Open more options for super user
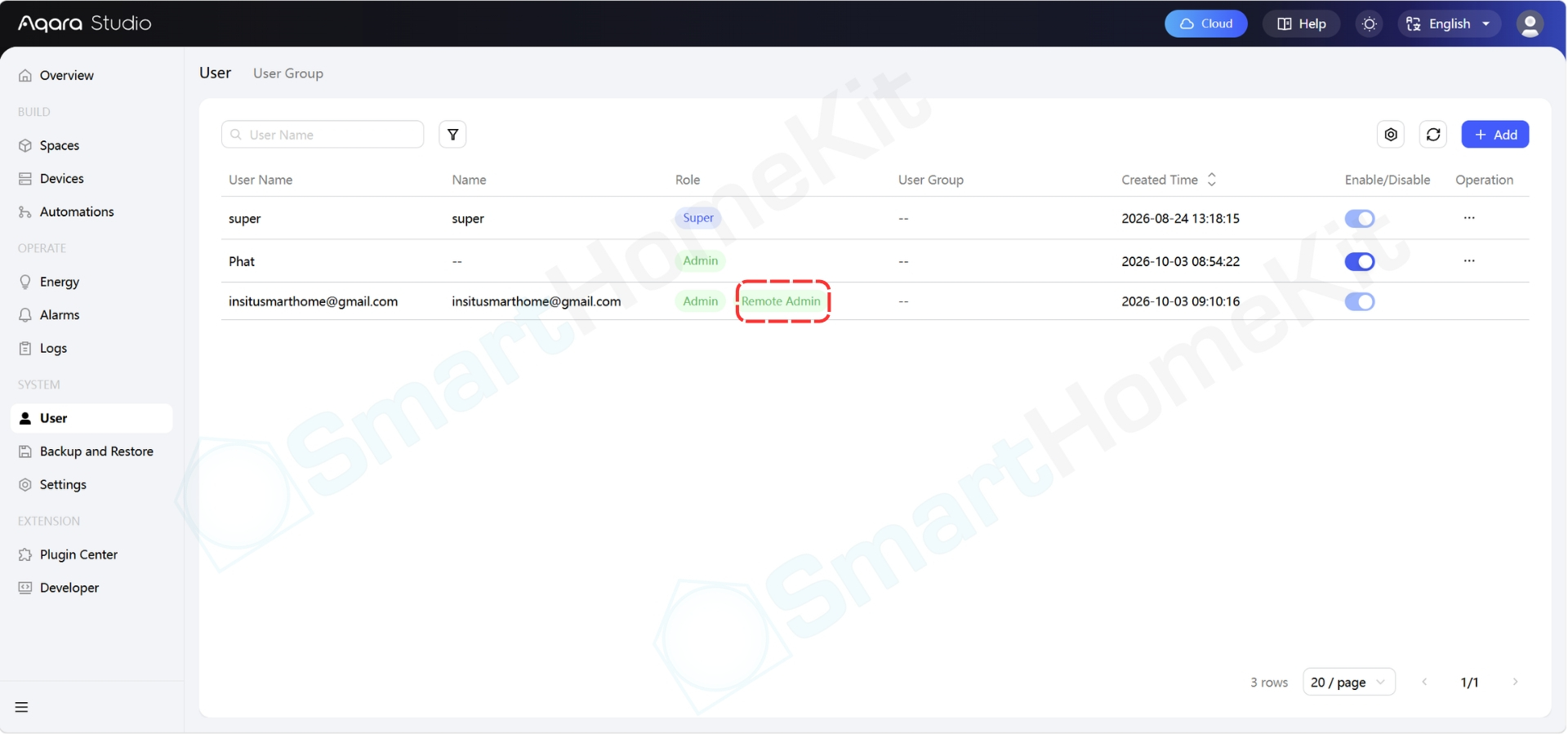Image resolution: width=1568 pixels, height=734 pixels. click(x=1469, y=218)
